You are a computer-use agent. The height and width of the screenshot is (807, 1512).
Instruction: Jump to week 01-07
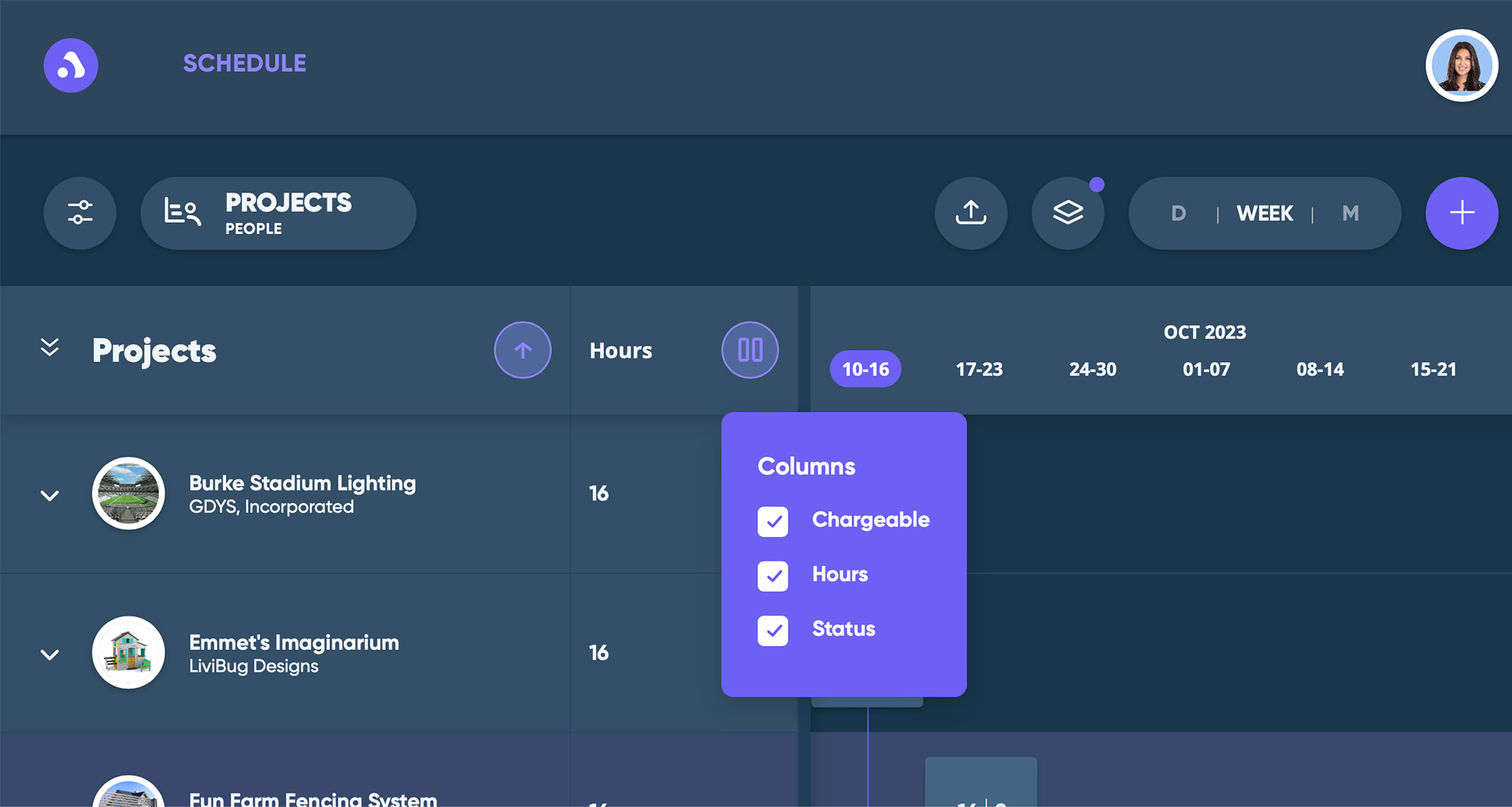click(x=1206, y=369)
